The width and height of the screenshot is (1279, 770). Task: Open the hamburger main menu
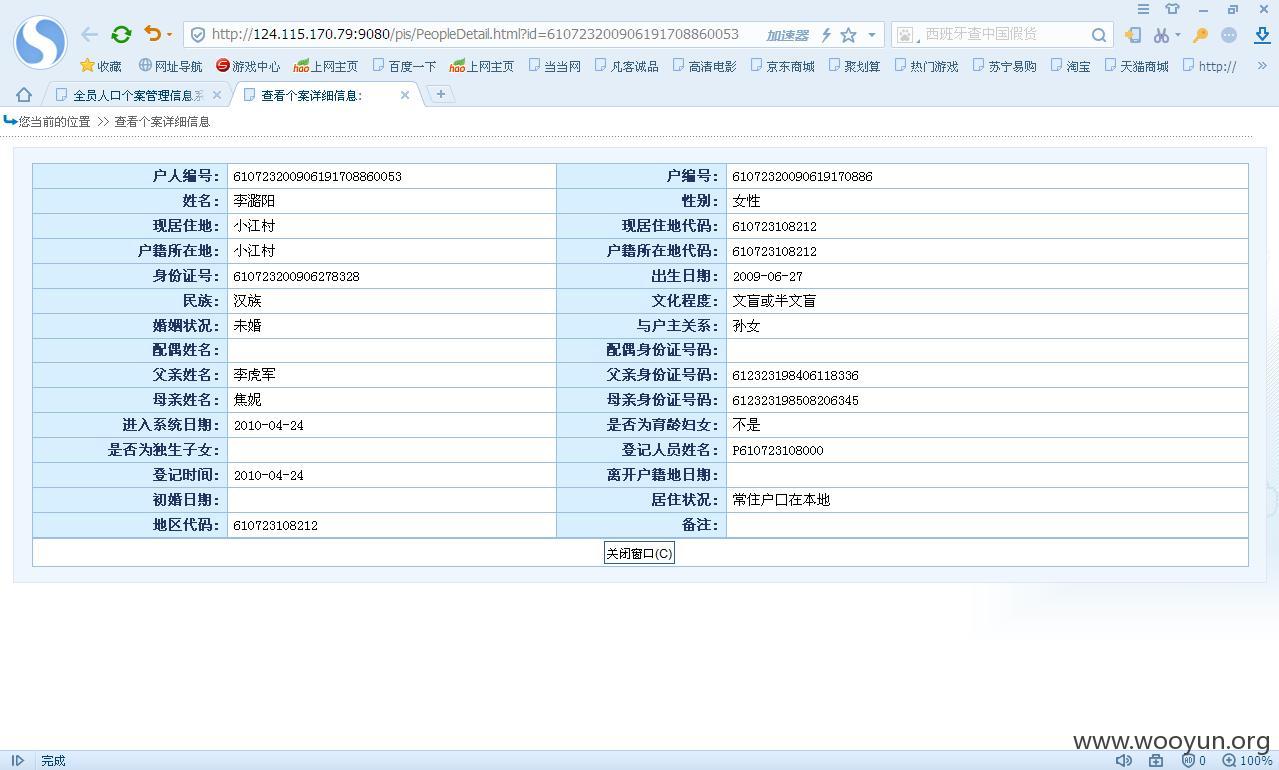click(1143, 9)
